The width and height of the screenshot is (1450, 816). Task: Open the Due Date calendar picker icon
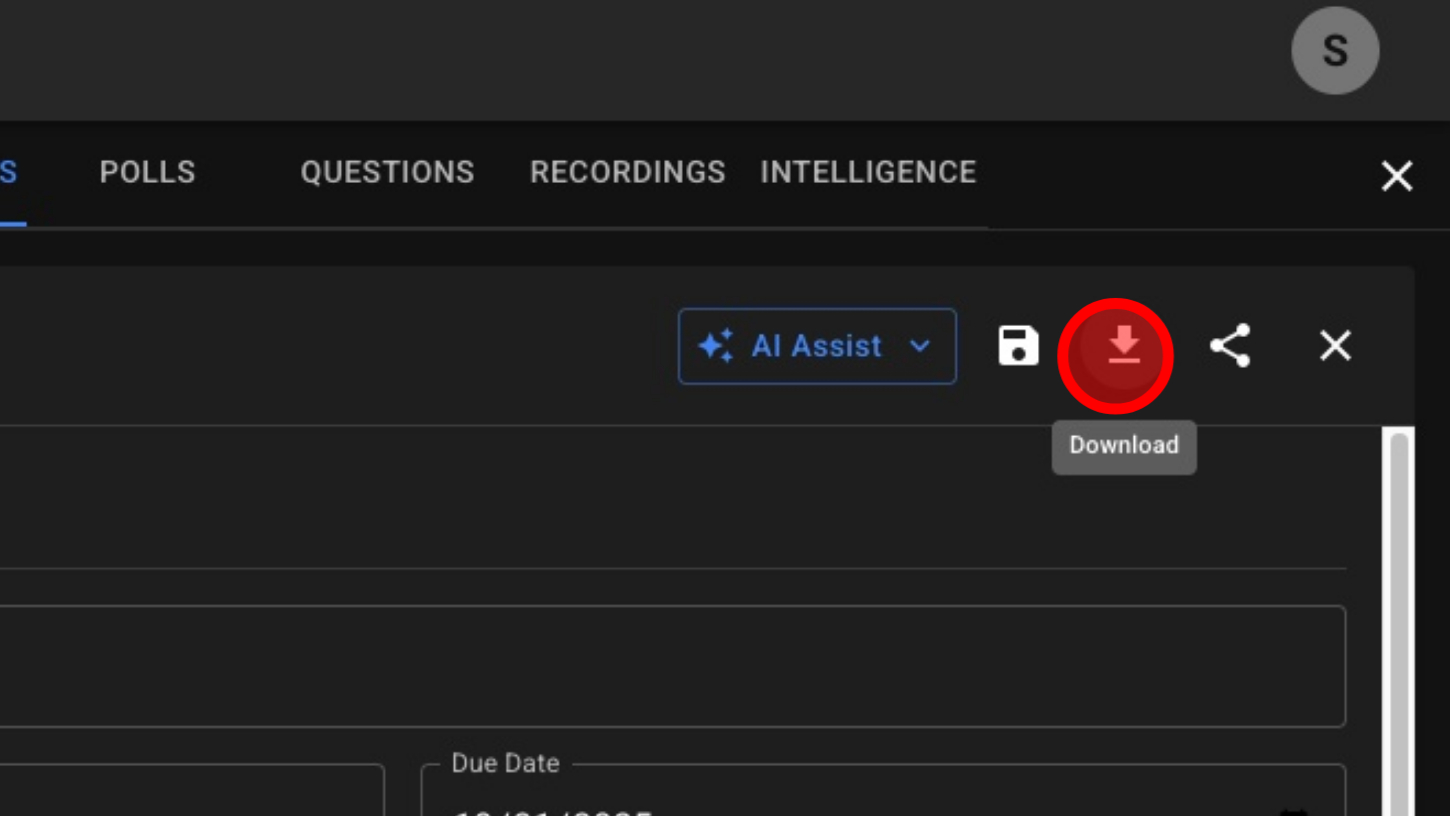(x=1294, y=810)
